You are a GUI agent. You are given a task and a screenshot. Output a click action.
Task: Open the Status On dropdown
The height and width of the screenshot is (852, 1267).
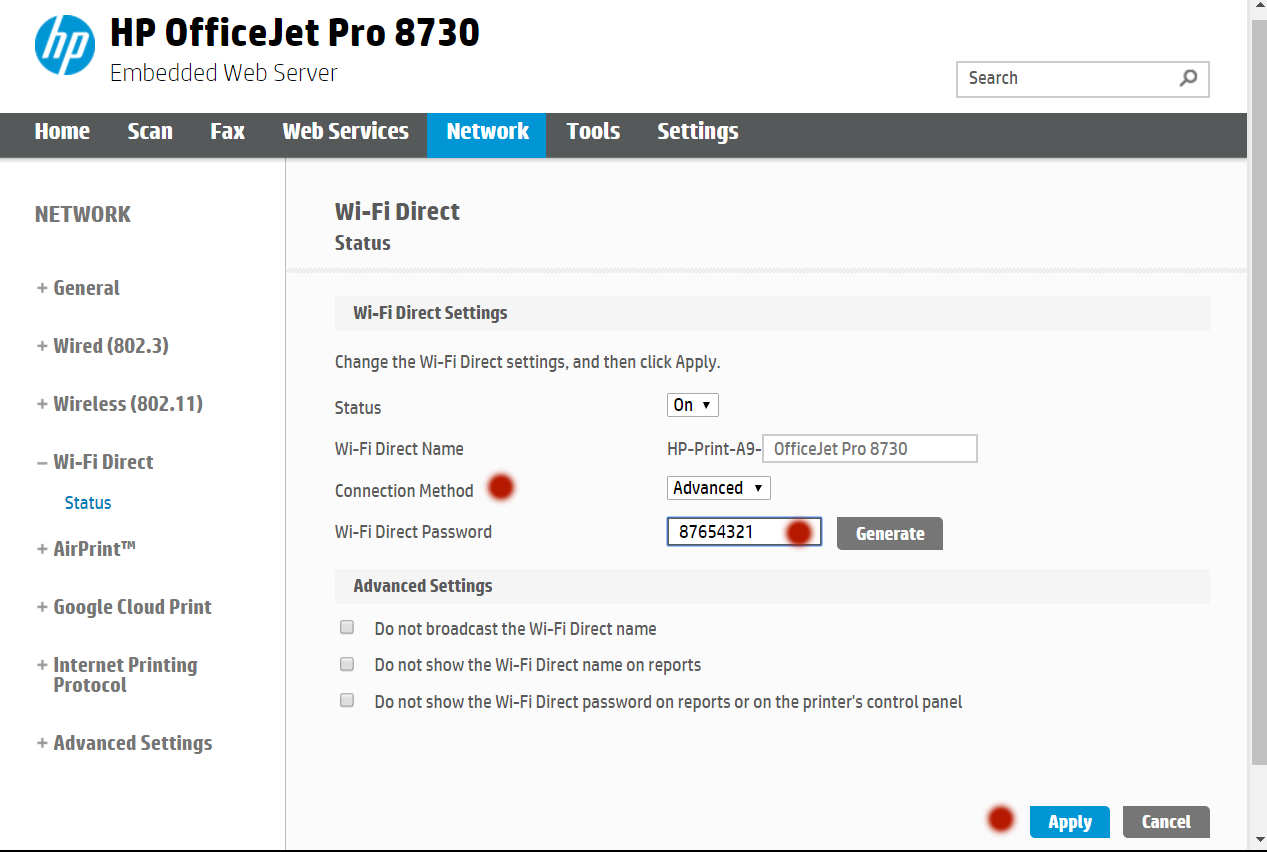(x=692, y=405)
